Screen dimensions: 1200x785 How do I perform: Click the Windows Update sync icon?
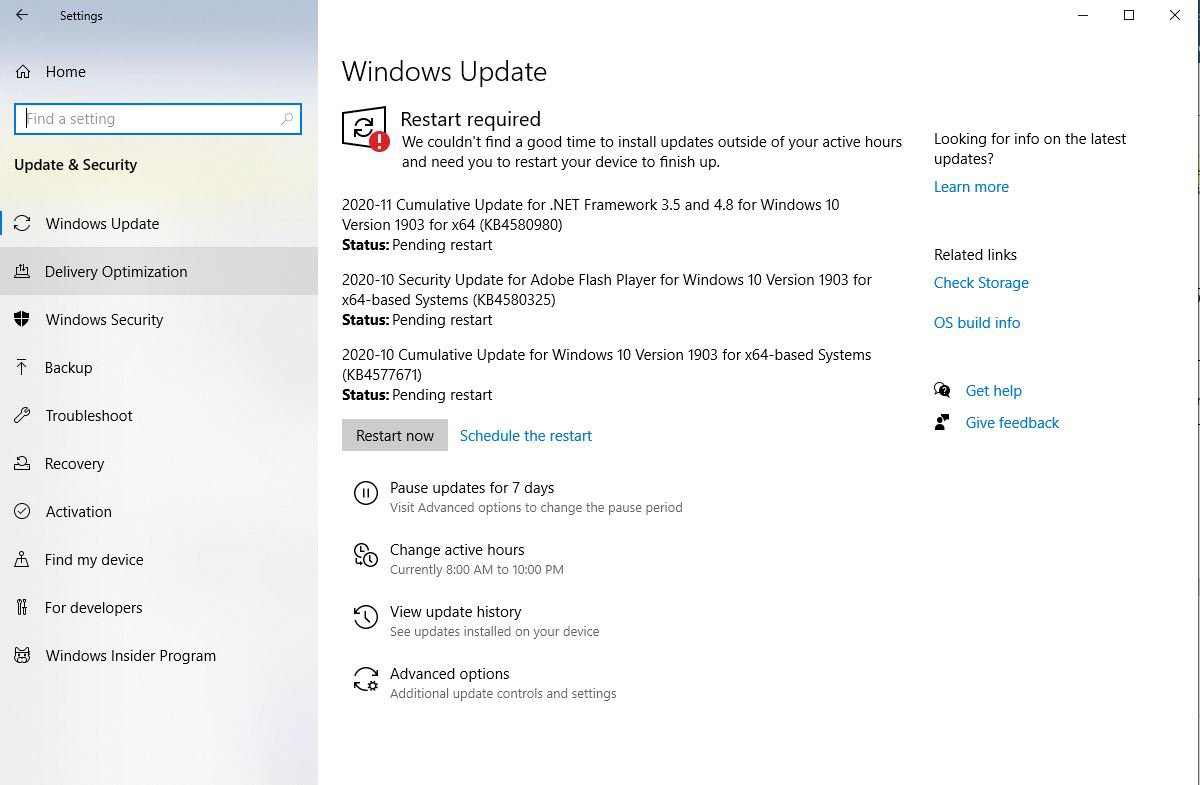point(22,223)
